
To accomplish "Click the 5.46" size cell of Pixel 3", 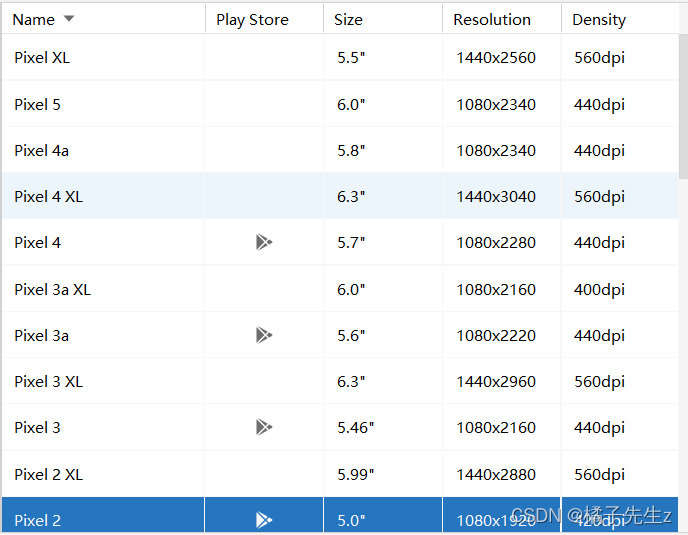I will point(383,427).
